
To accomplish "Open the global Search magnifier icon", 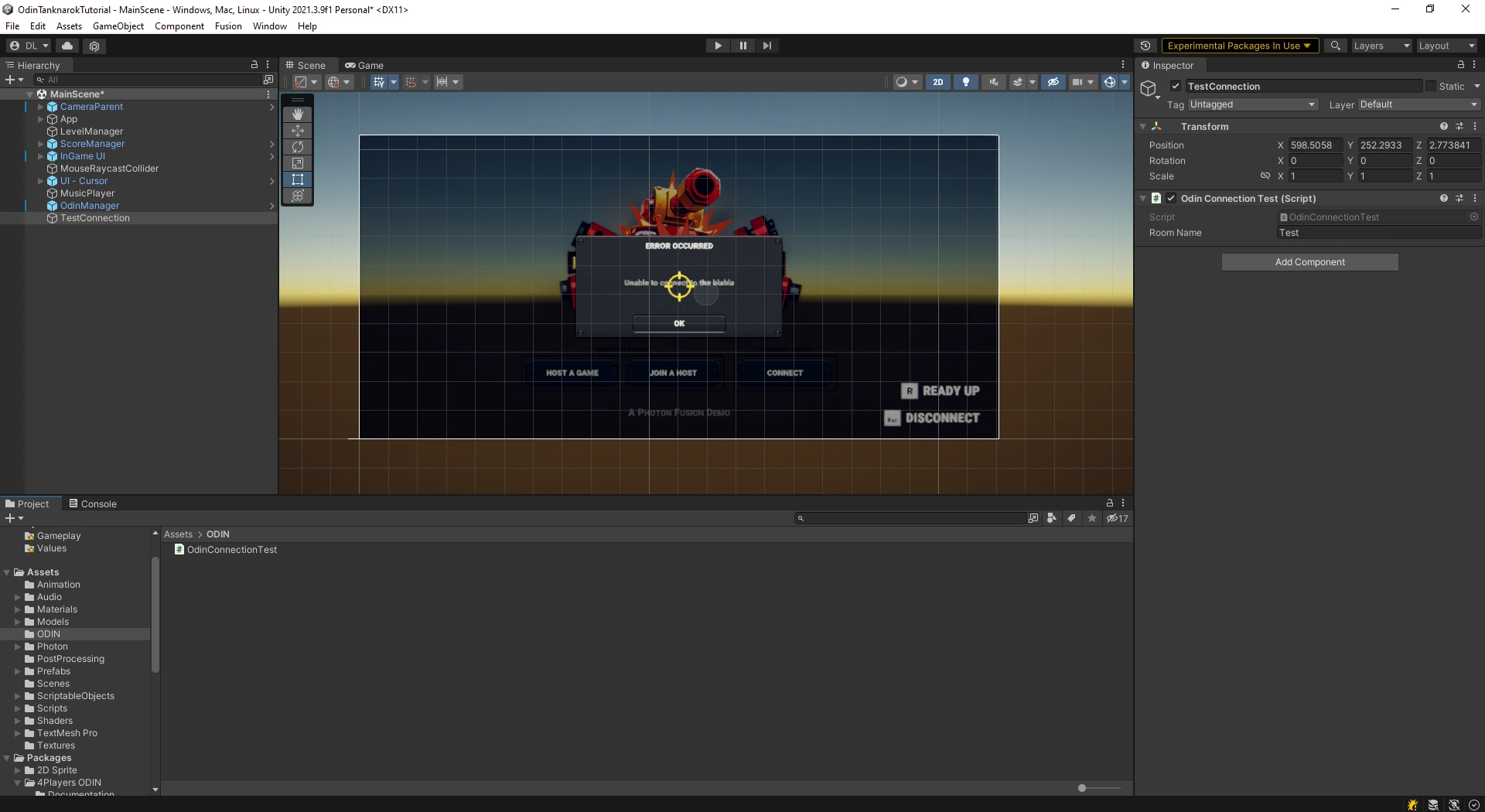I will [1335, 46].
